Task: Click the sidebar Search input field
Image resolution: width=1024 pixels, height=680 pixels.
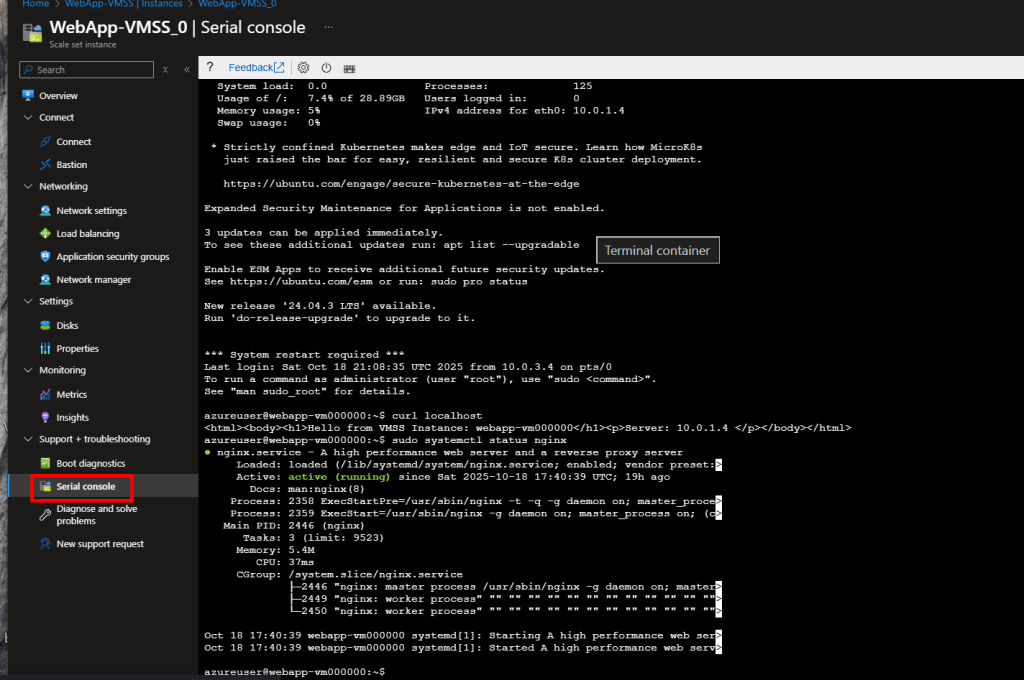Action: [90, 70]
